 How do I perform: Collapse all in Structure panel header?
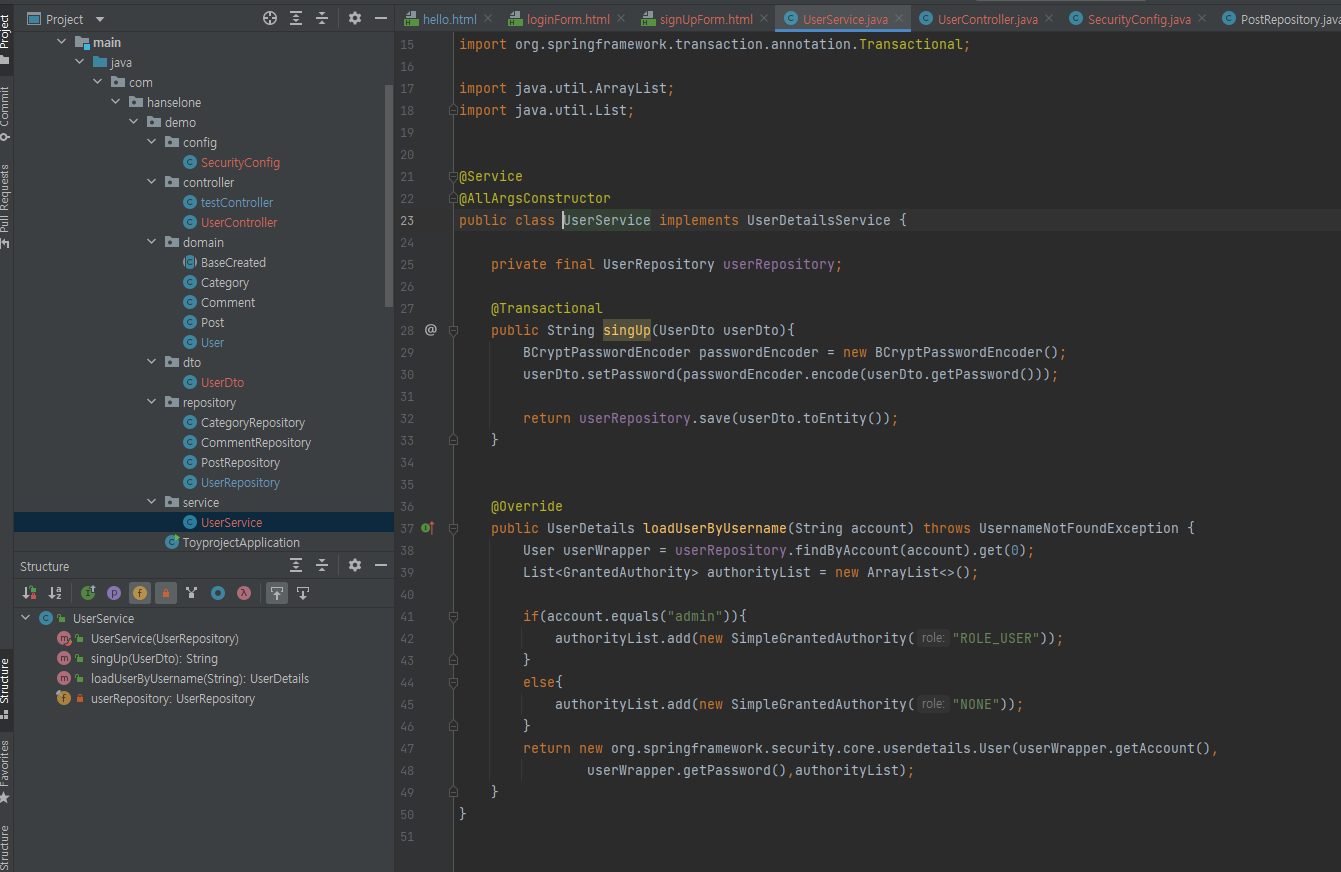[x=322, y=565]
